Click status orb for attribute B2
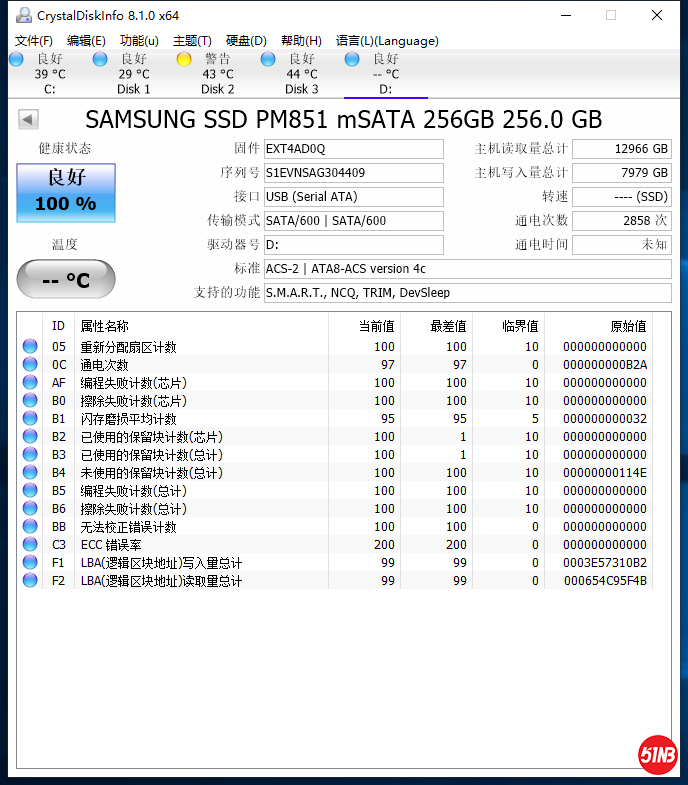688x785 pixels. (x=30, y=436)
